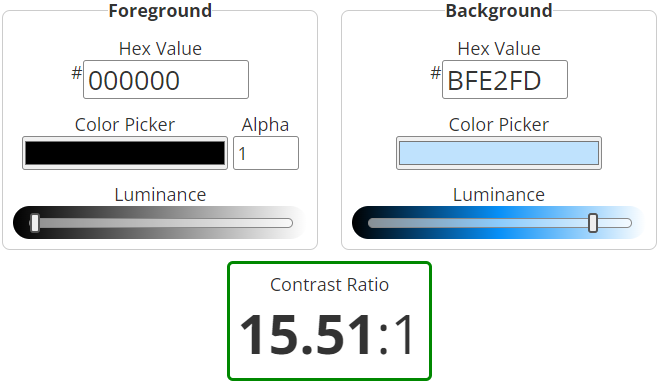The image size is (659, 384).
Task: Click the "Background" section heading
Action: pyautogui.click(x=499, y=11)
